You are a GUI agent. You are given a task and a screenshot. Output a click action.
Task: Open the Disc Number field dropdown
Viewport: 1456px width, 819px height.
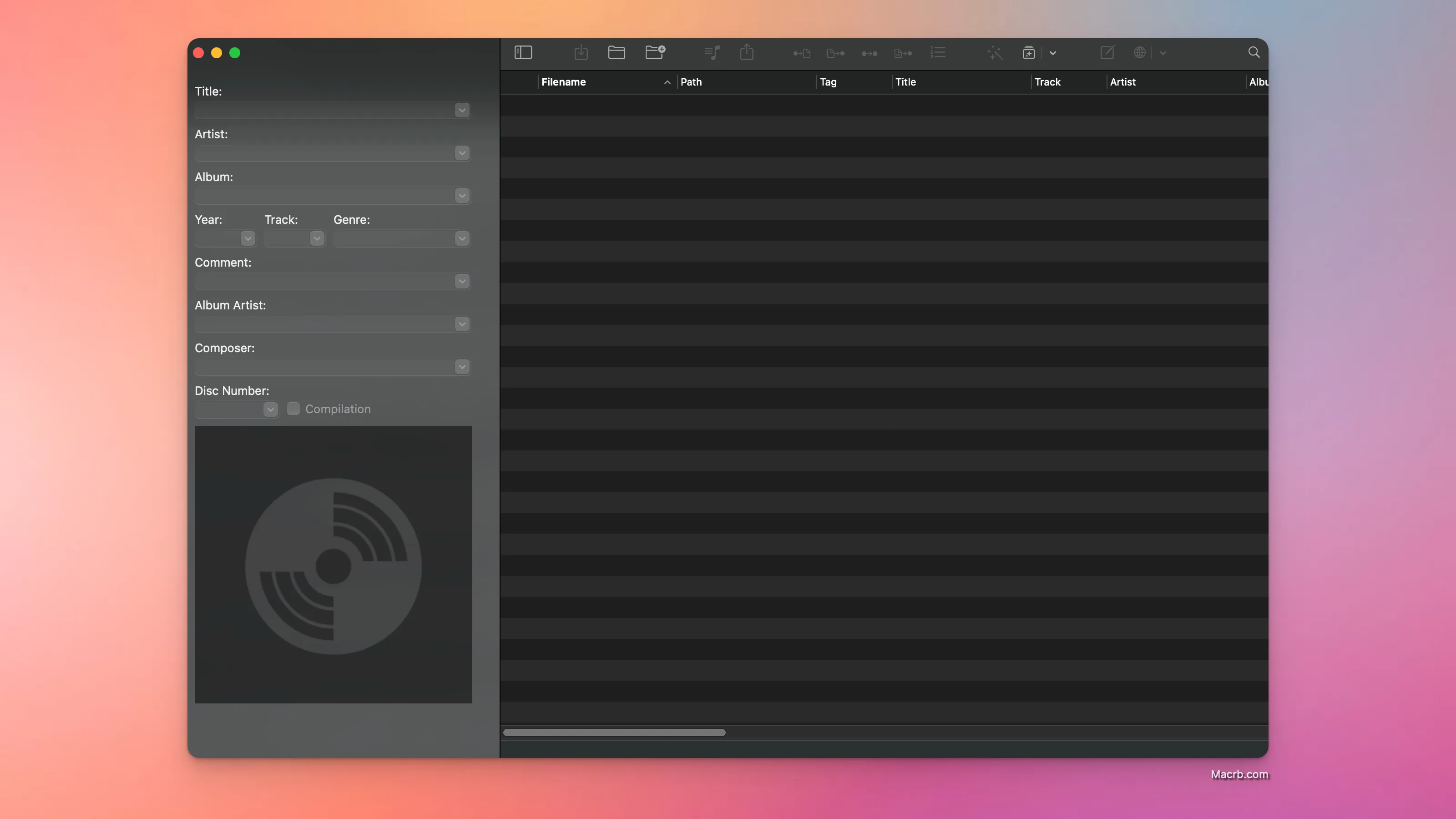pos(270,409)
